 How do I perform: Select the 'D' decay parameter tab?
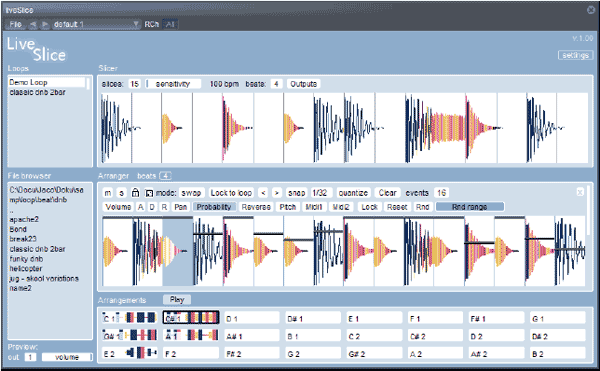point(152,207)
